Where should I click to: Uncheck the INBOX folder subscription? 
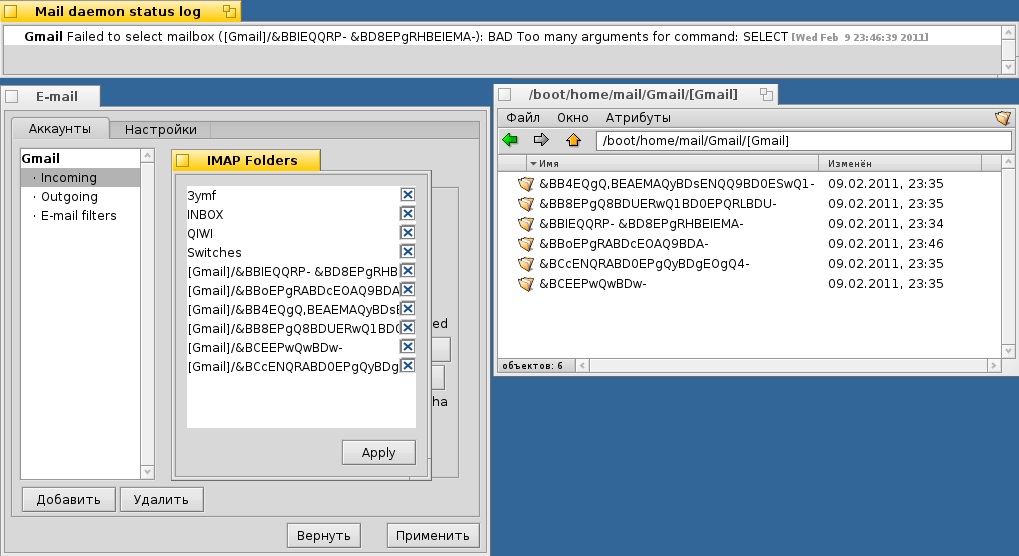point(407,214)
